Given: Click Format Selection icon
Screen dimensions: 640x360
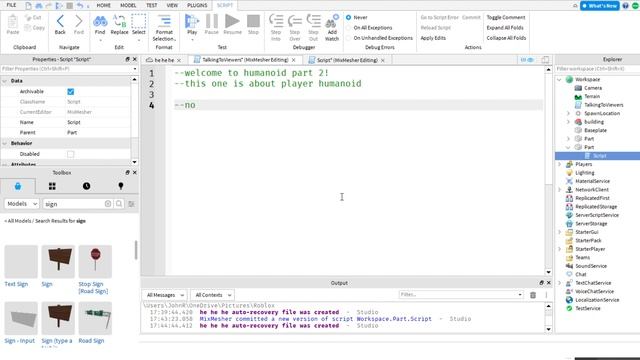Looking at the screenshot, I should 164,21.
